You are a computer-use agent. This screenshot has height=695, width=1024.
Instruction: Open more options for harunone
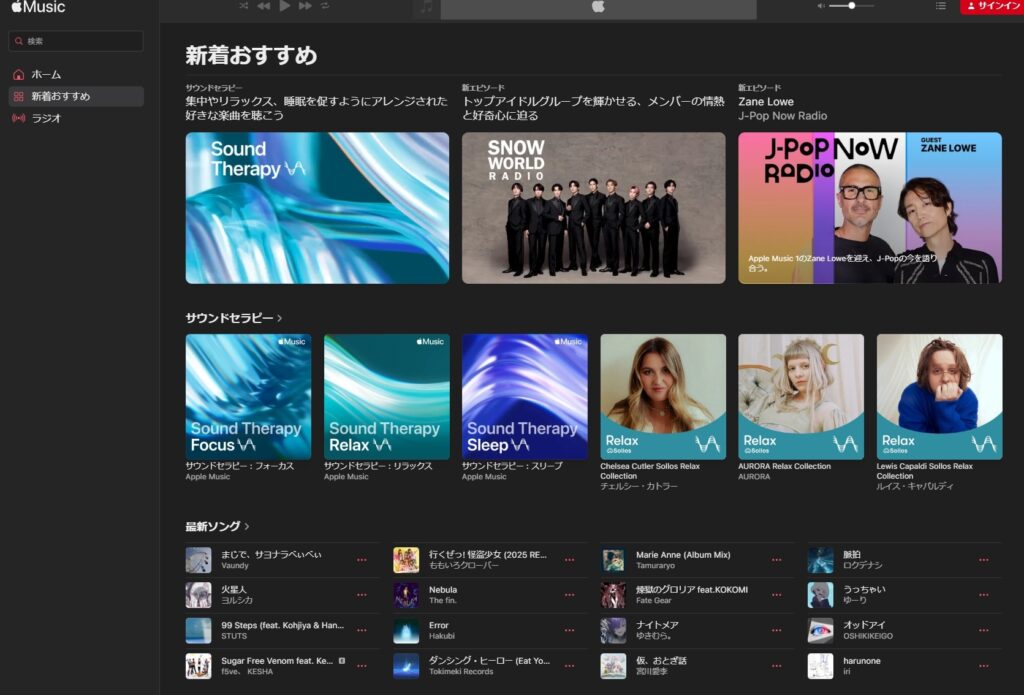(x=984, y=666)
